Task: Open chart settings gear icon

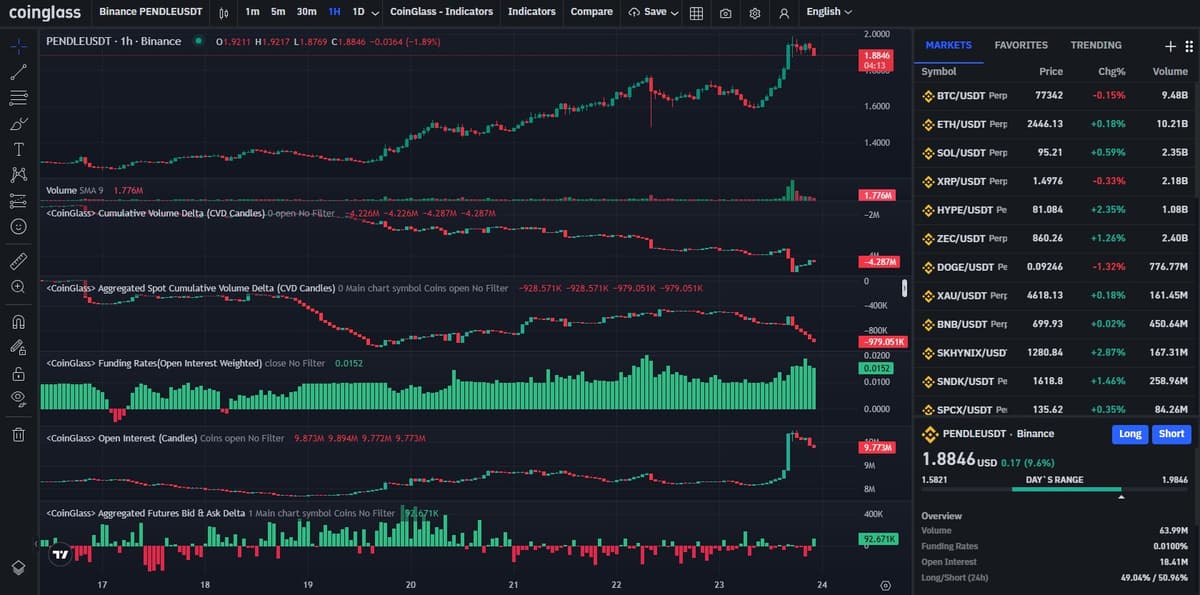Action: coord(755,12)
